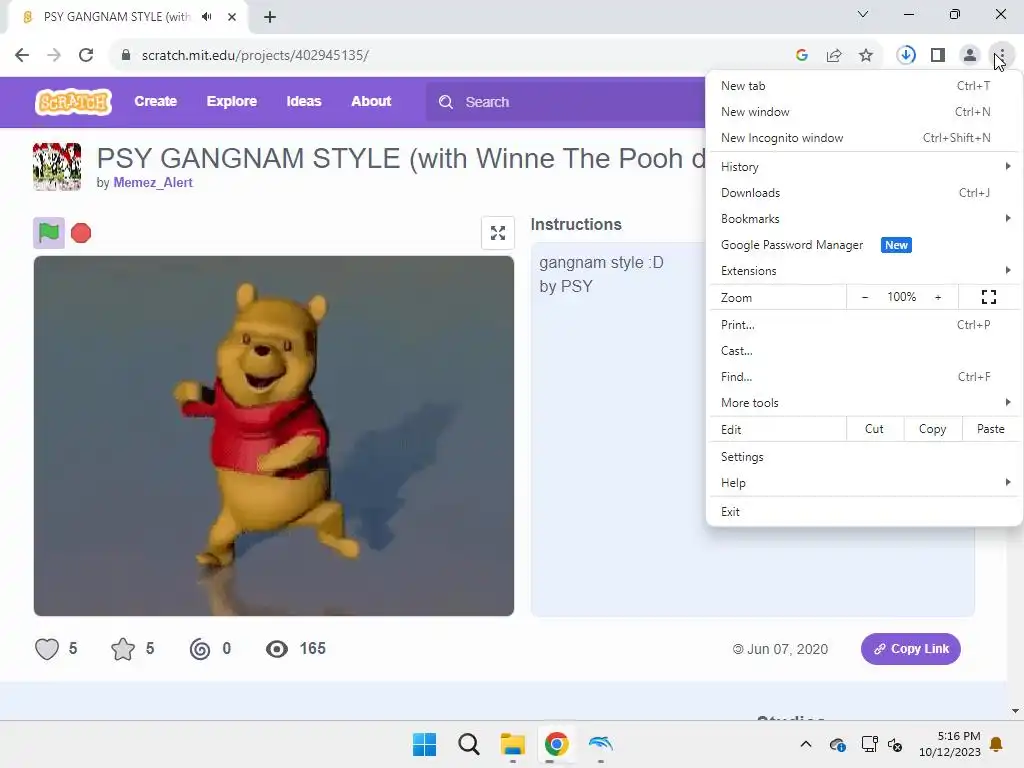Click the search magnifier icon in Scratch bar
Image resolution: width=1024 pixels, height=768 pixels.
tap(446, 102)
